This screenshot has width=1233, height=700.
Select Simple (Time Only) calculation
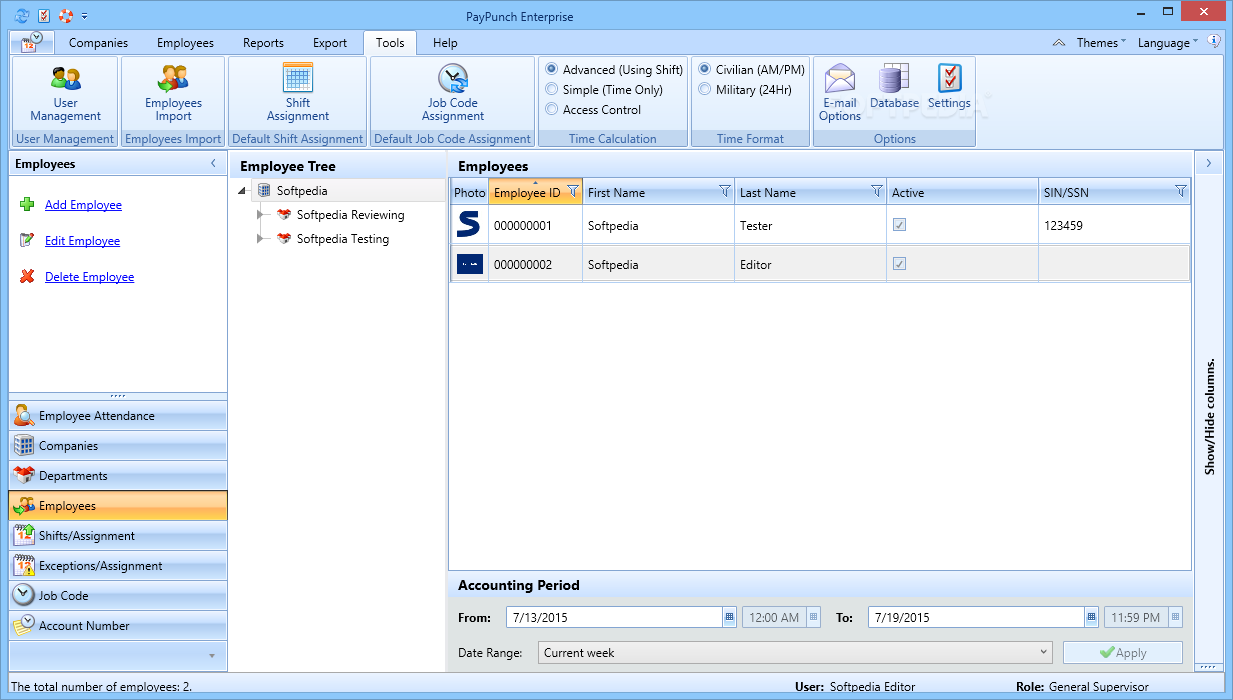pyautogui.click(x=604, y=90)
